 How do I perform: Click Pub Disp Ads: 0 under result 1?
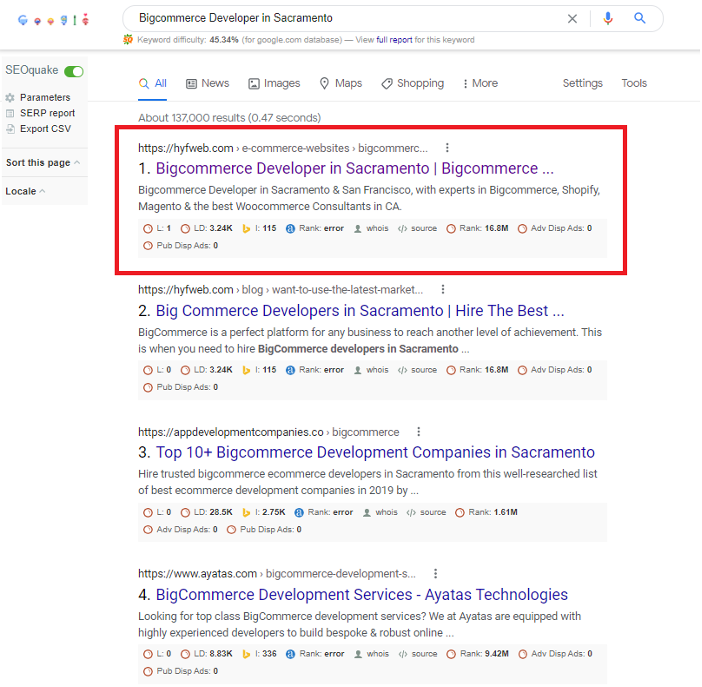[181, 246]
